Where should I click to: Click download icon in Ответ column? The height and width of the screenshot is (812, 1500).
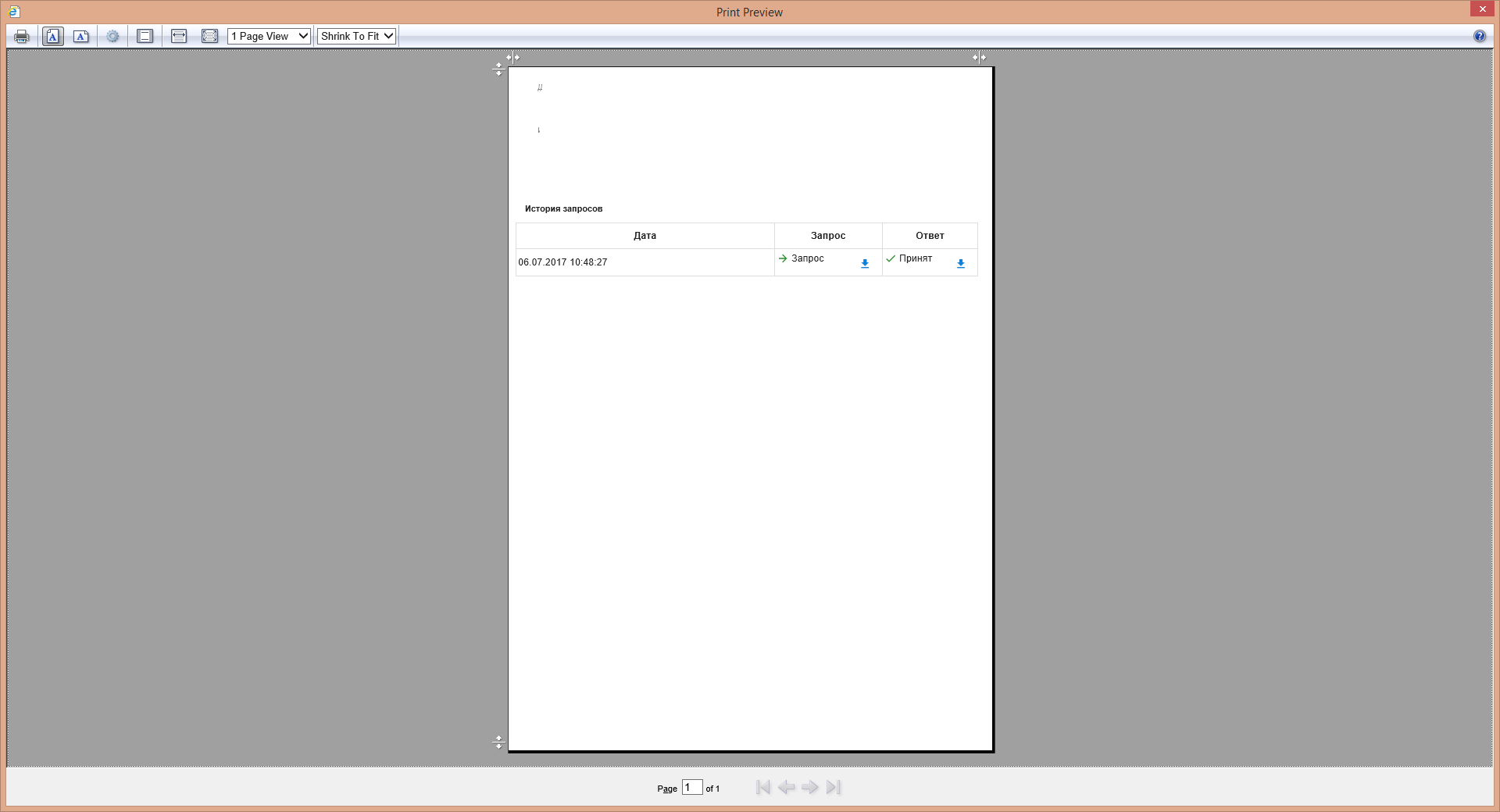961,264
